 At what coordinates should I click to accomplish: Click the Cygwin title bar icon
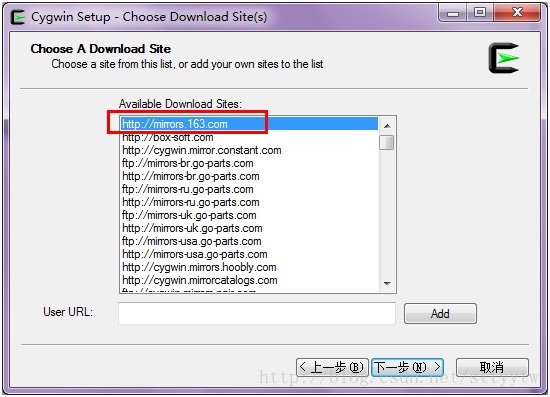[18, 17]
